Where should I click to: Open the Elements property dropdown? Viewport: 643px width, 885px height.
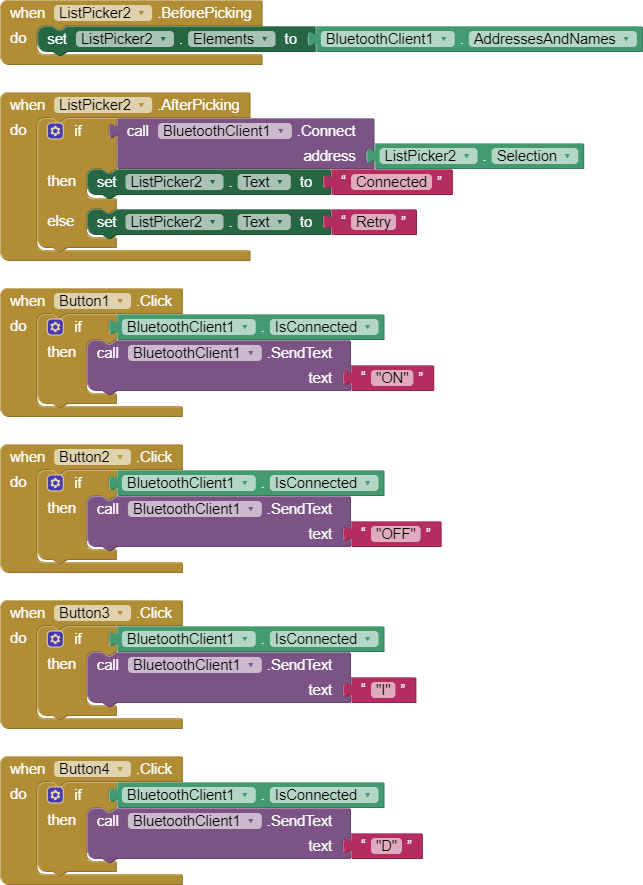(x=231, y=39)
